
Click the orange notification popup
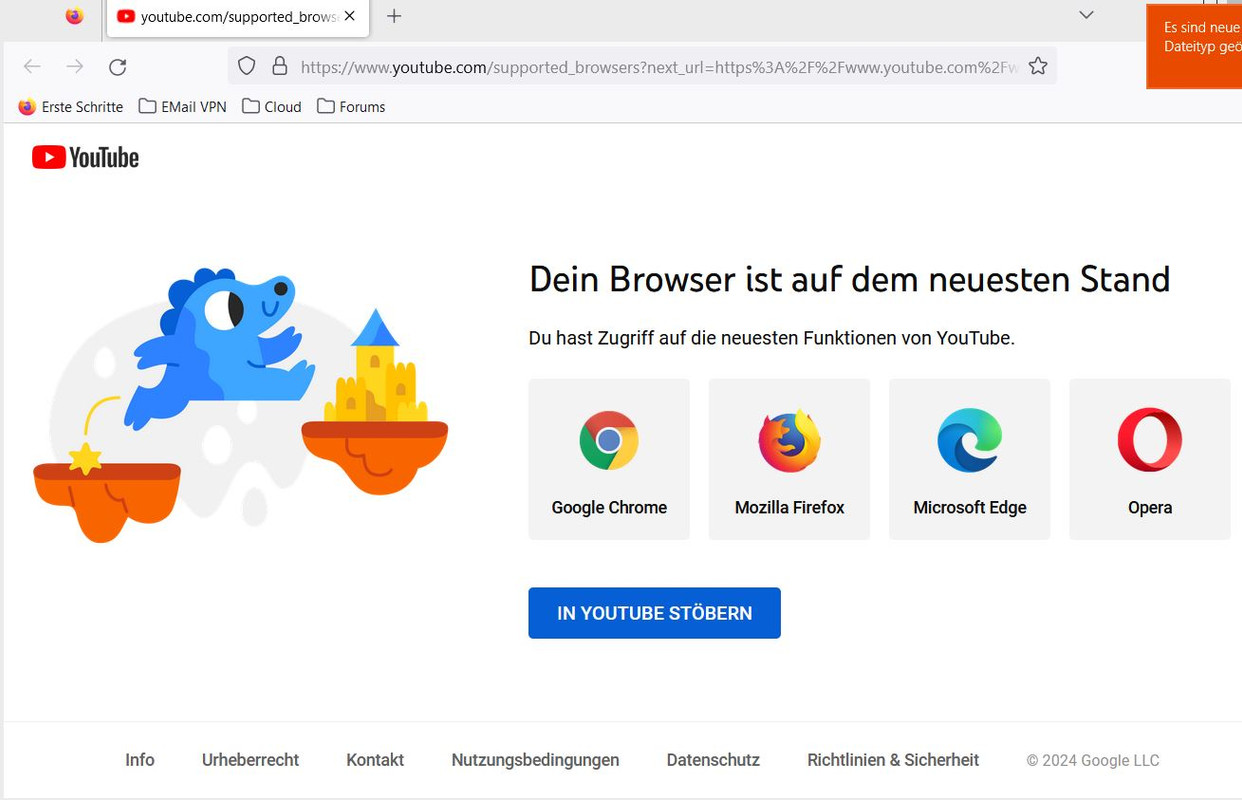coord(1194,47)
